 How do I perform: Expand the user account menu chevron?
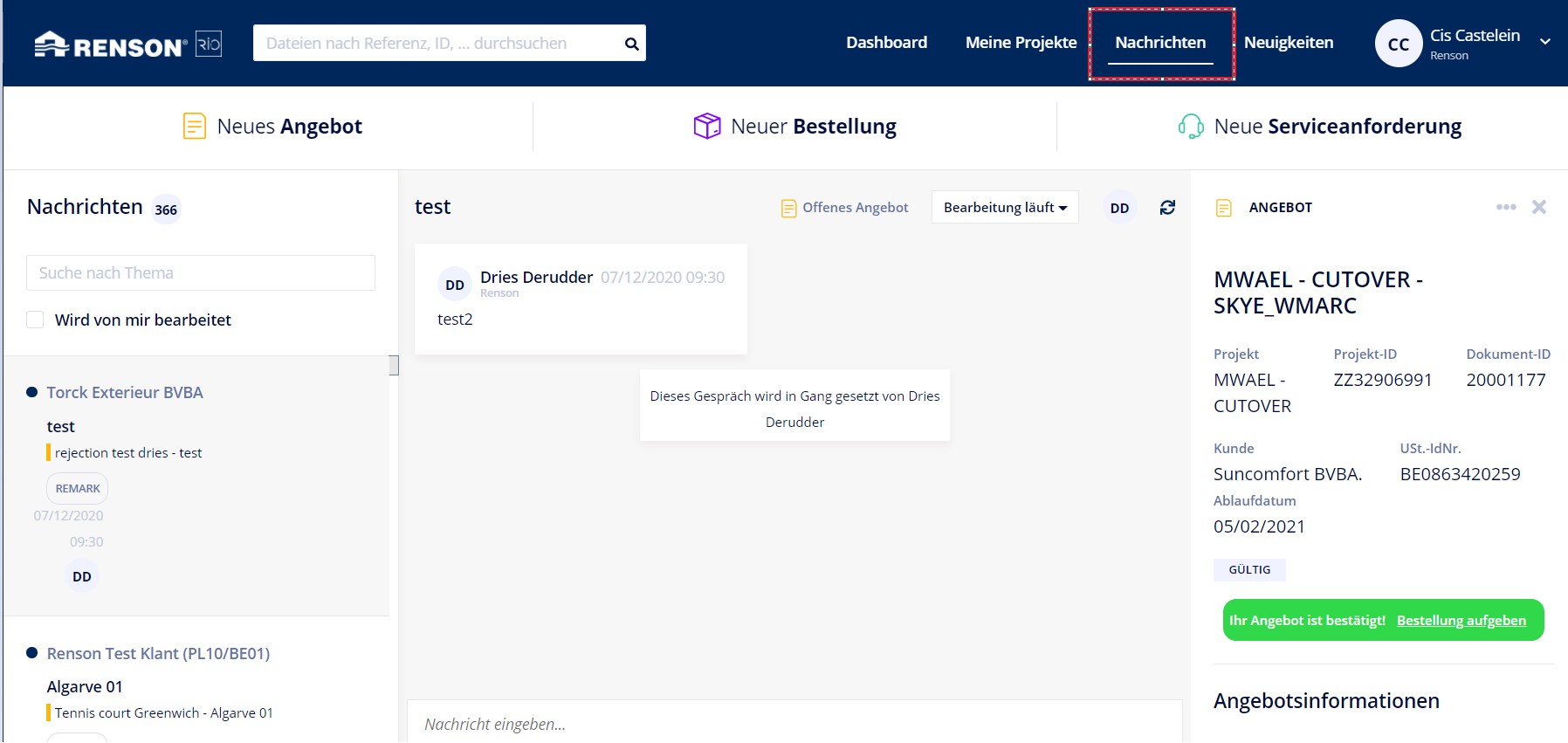(1544, 42)
